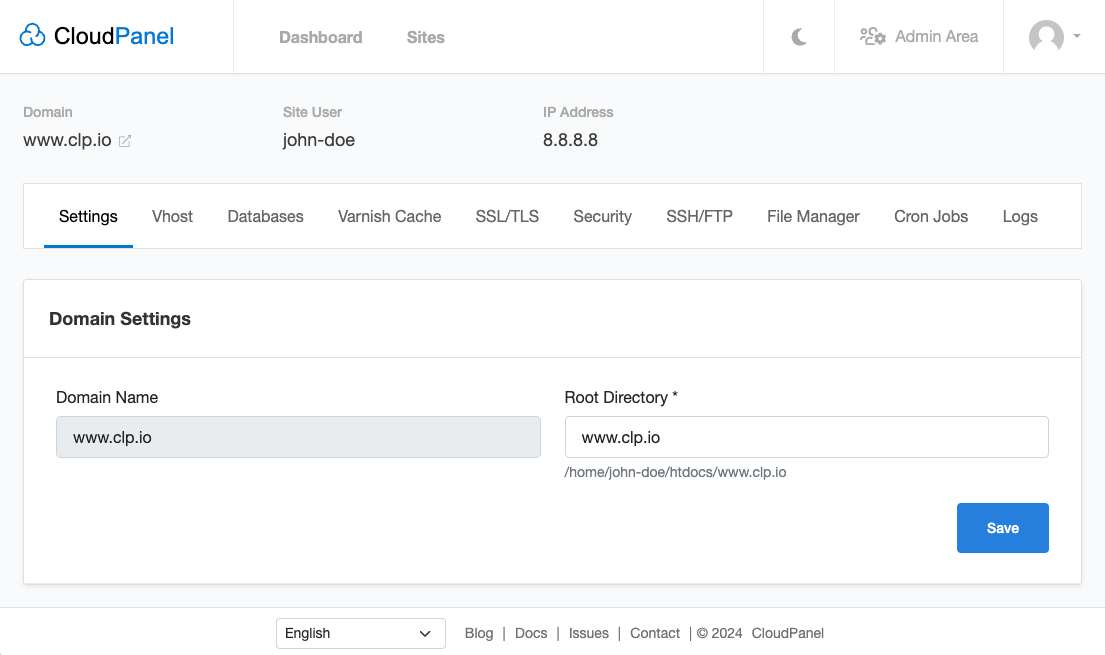
Task: View the Cron Jobs tab
Action: 930,216
